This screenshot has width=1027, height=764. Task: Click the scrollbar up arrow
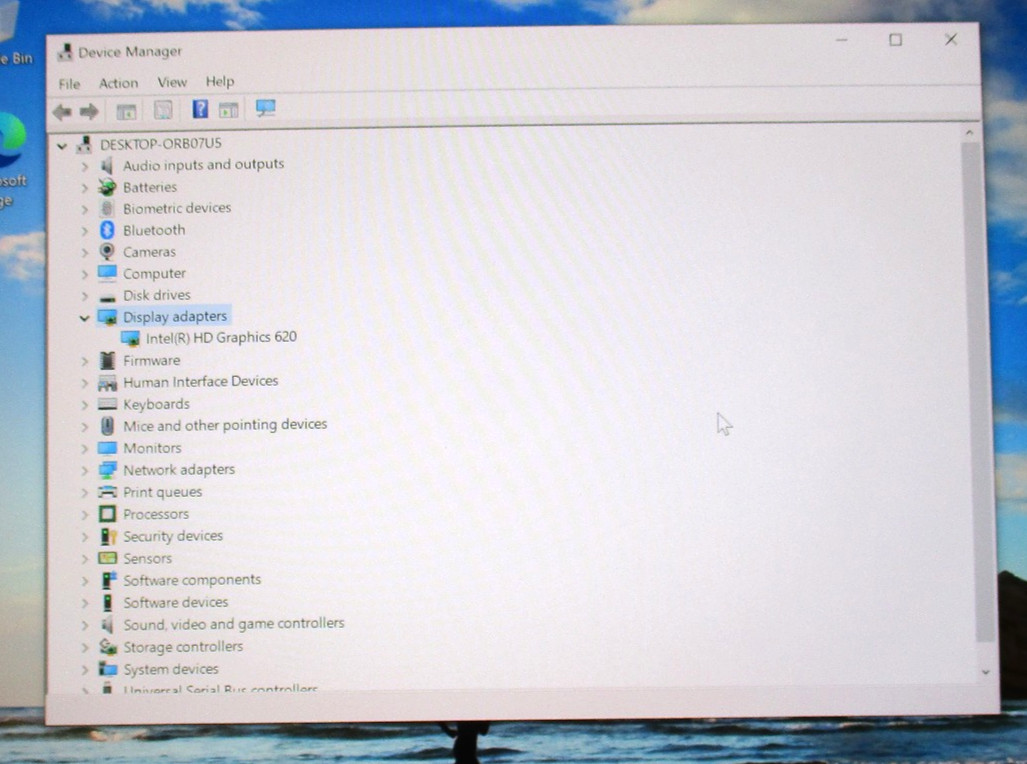coord(970,133)
